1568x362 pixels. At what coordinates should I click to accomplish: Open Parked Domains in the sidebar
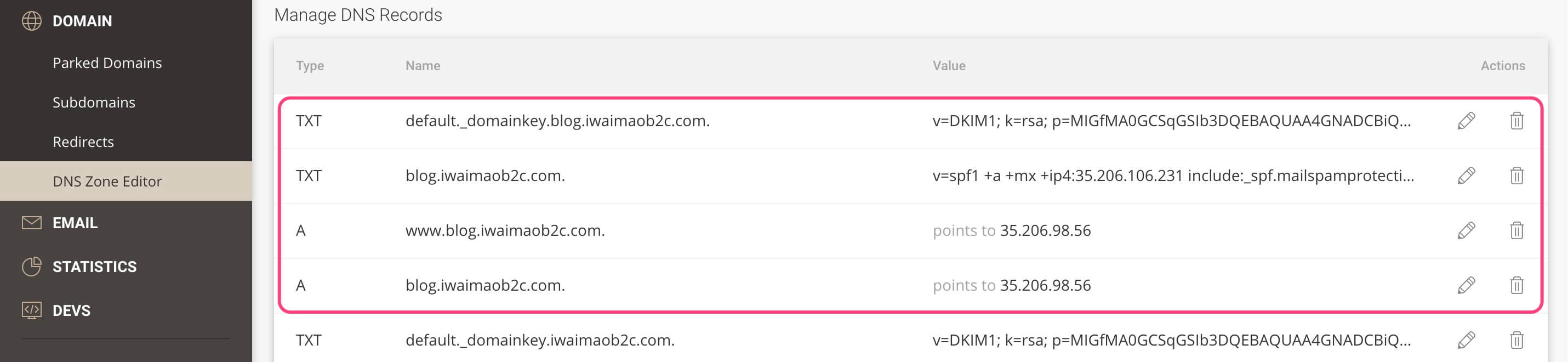point(107,63)
